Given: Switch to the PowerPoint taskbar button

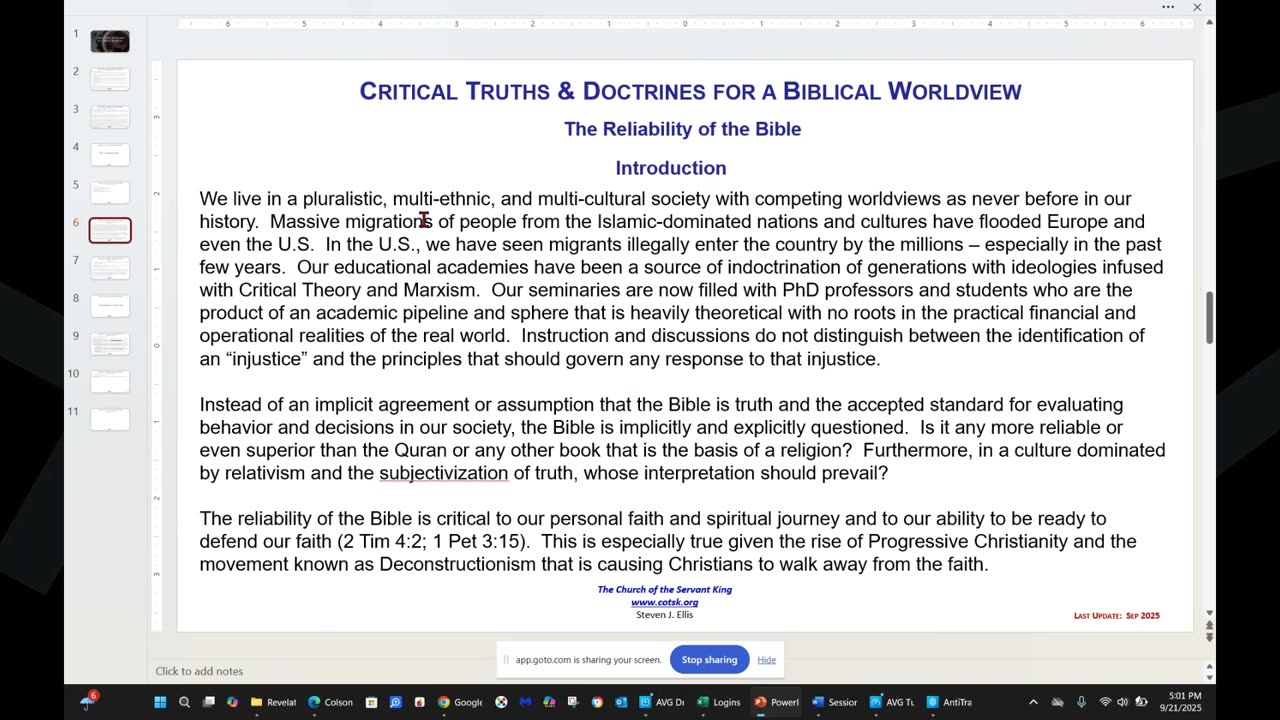Looking at the screenshot, I should [777, 702].
